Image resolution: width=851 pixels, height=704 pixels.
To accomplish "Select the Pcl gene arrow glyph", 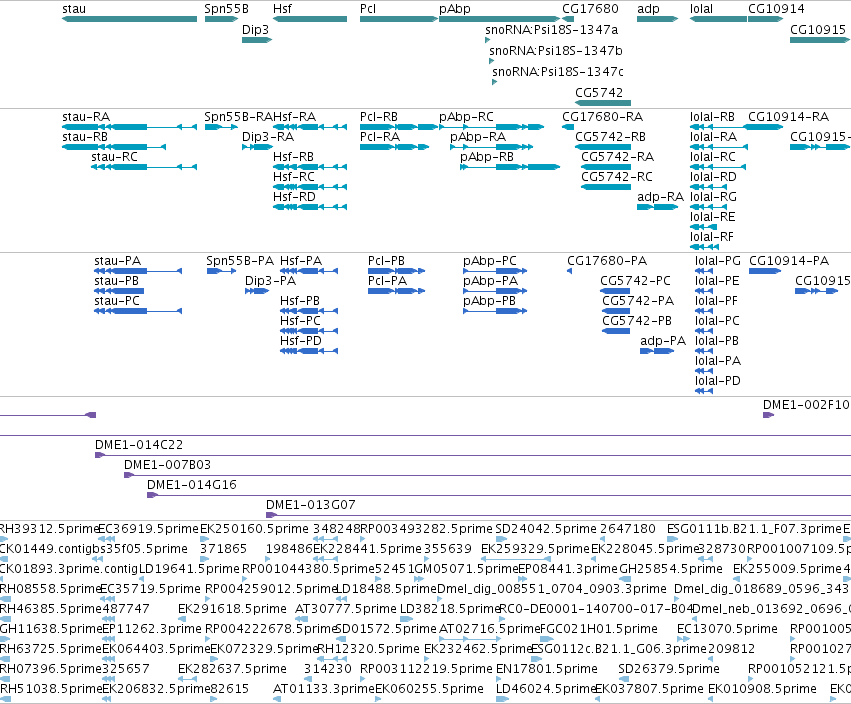I will point(399,19).
